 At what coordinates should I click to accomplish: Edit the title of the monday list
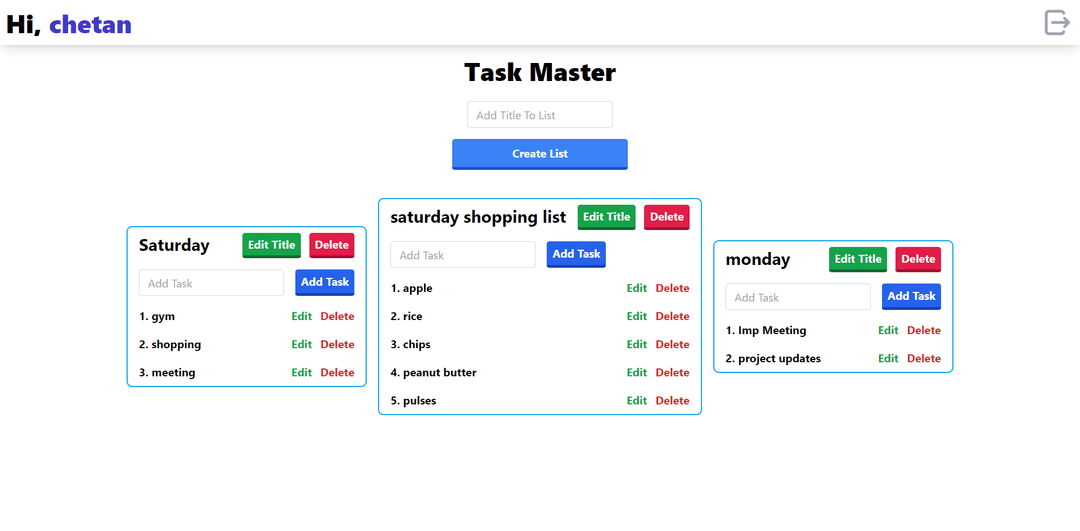point(858,260)
